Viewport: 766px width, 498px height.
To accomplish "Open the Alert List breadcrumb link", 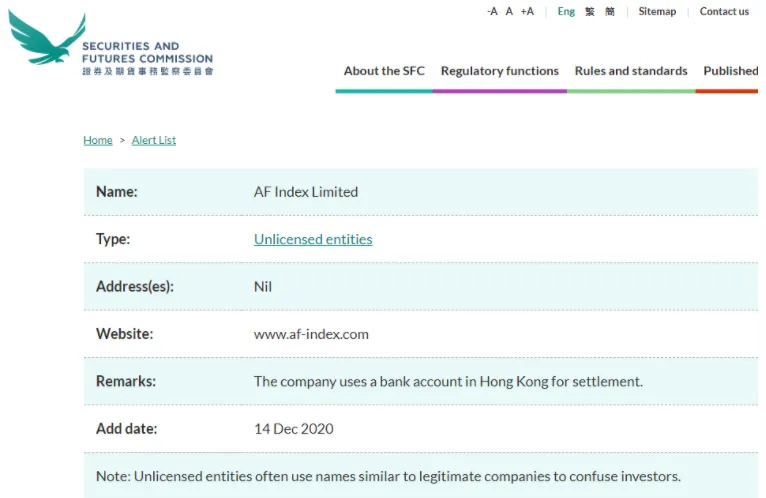I will tap(154, 140).
